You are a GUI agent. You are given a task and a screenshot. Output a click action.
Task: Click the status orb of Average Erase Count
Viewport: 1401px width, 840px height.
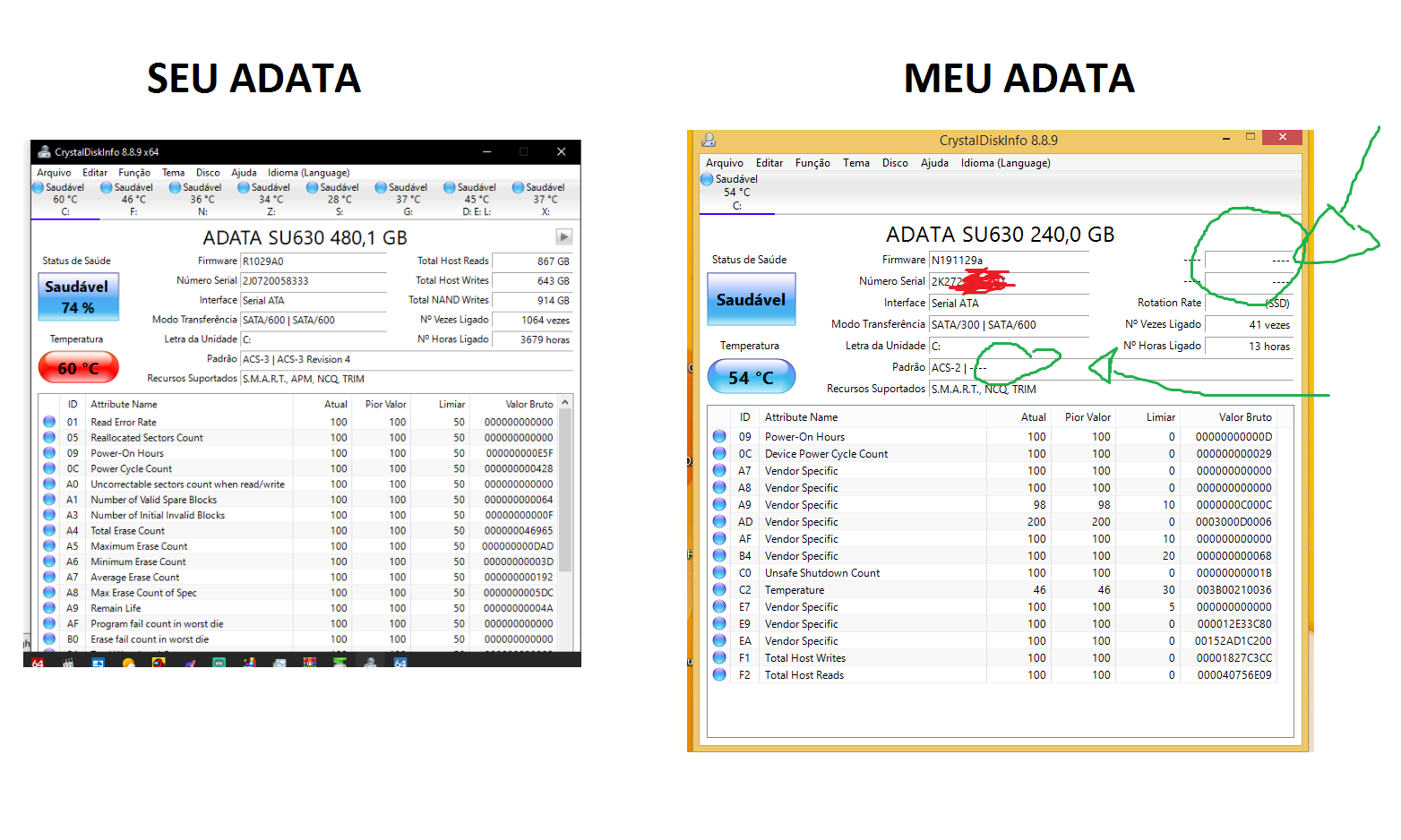click(49, 577)
